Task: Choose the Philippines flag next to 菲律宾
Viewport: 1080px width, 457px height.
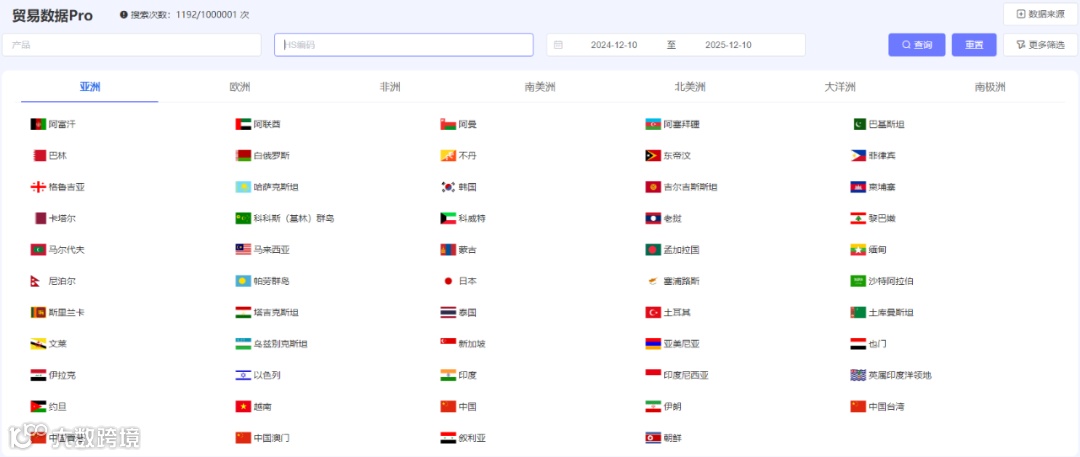Action: [x=858, y=156]
